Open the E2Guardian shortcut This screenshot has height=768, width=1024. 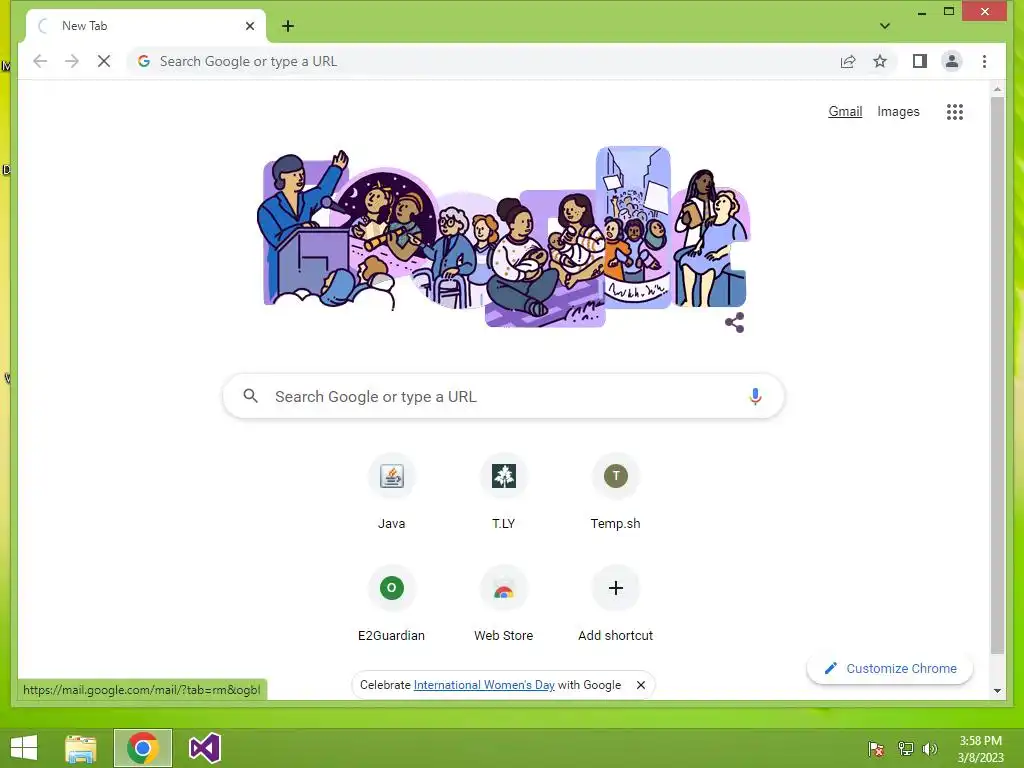click(391, 604)
